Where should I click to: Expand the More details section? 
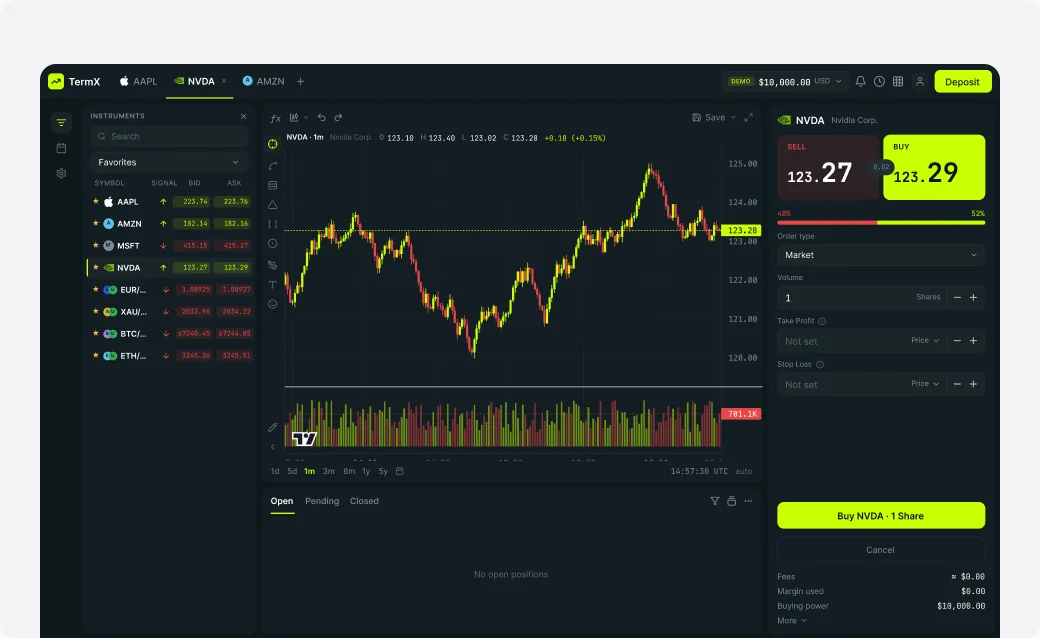tap(792, 621)
